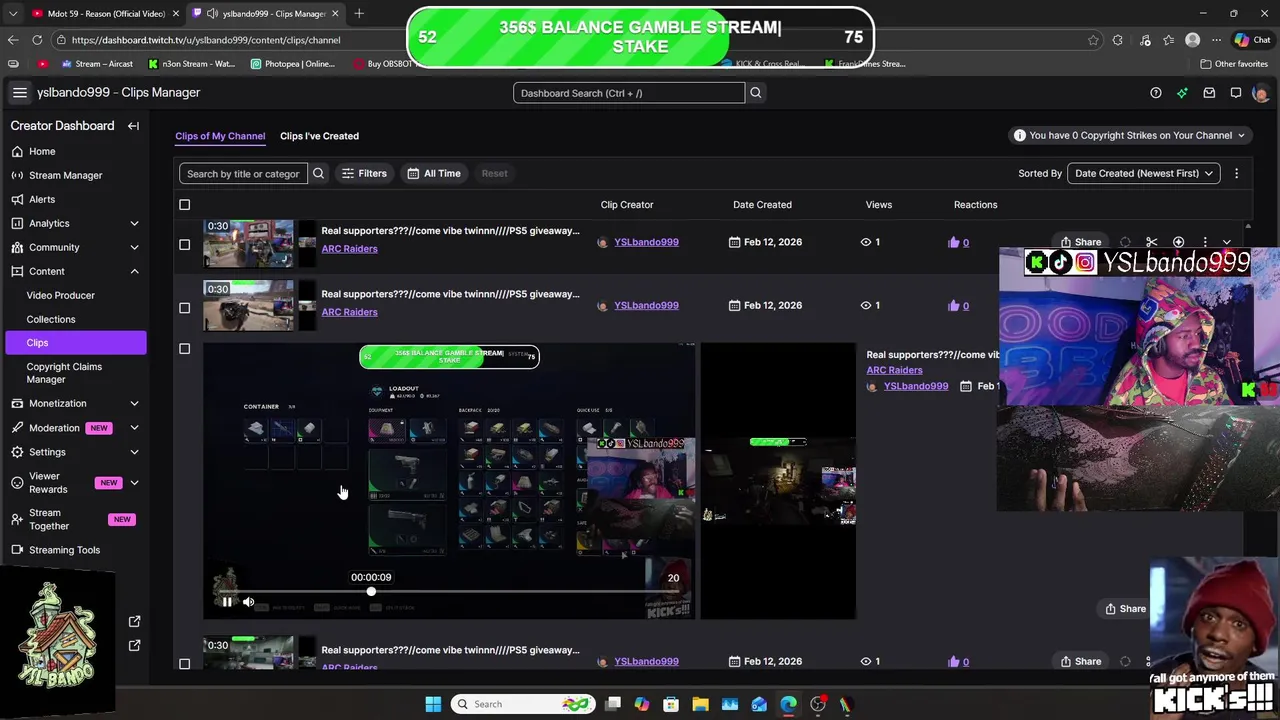Open ARC Raiders link in second row
The width and height of the screenshot is (1280, 720).
[x=349, y=312]
